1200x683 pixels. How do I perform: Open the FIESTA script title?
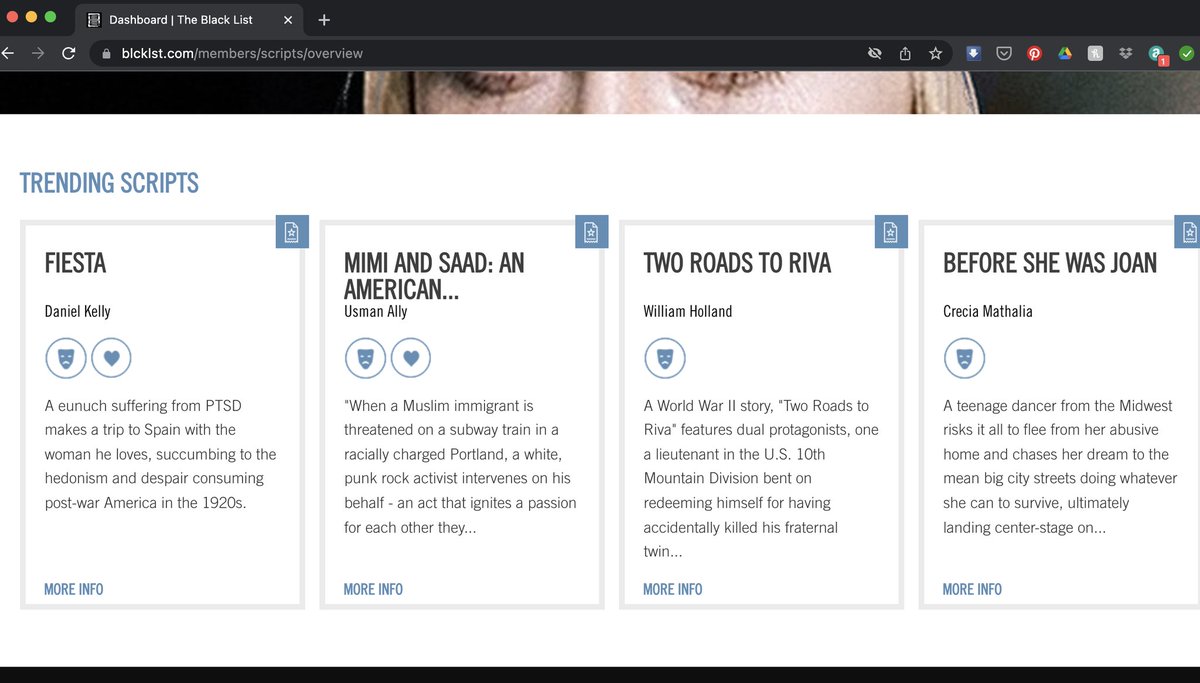[x=75, y=264]
